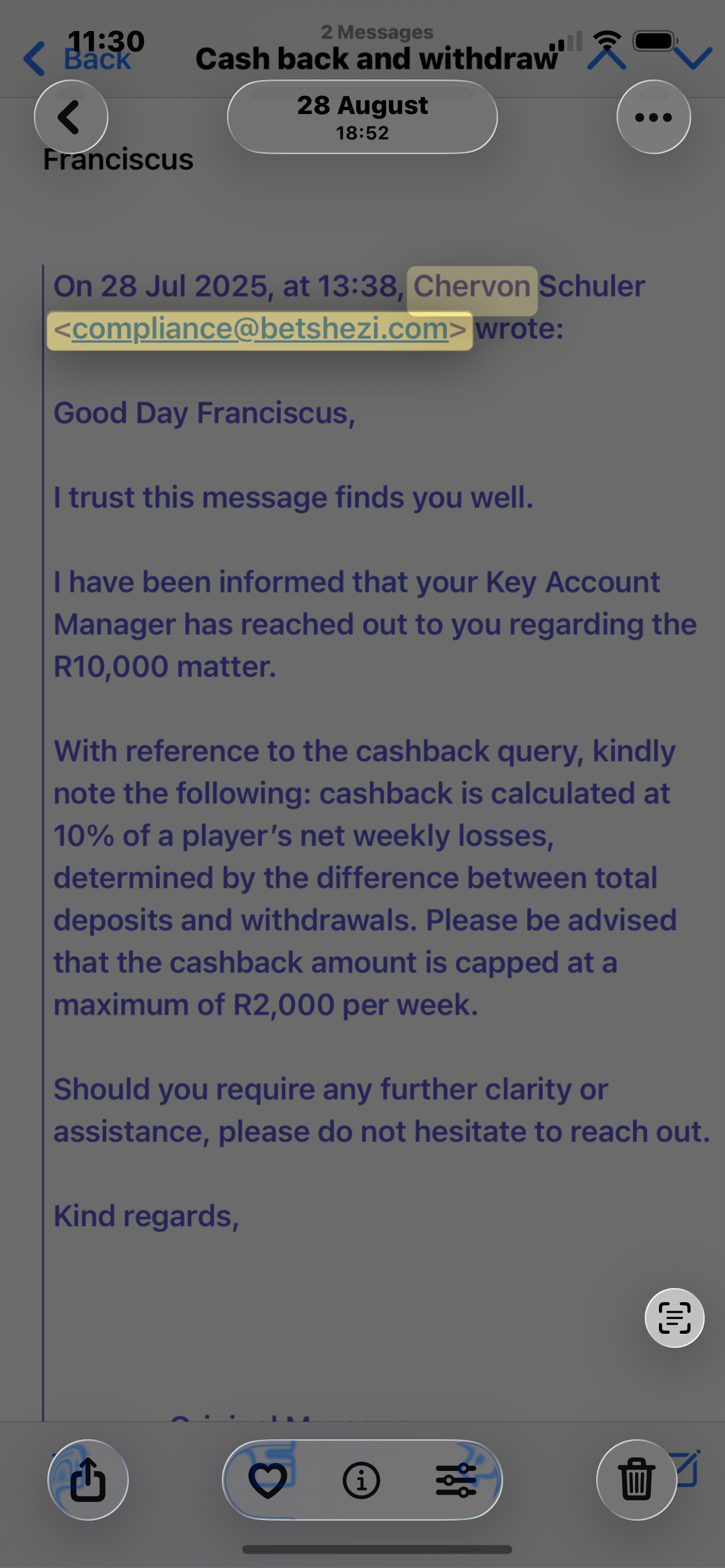
Task: Tap the cellular signal bars
Action: click(566, 41)
